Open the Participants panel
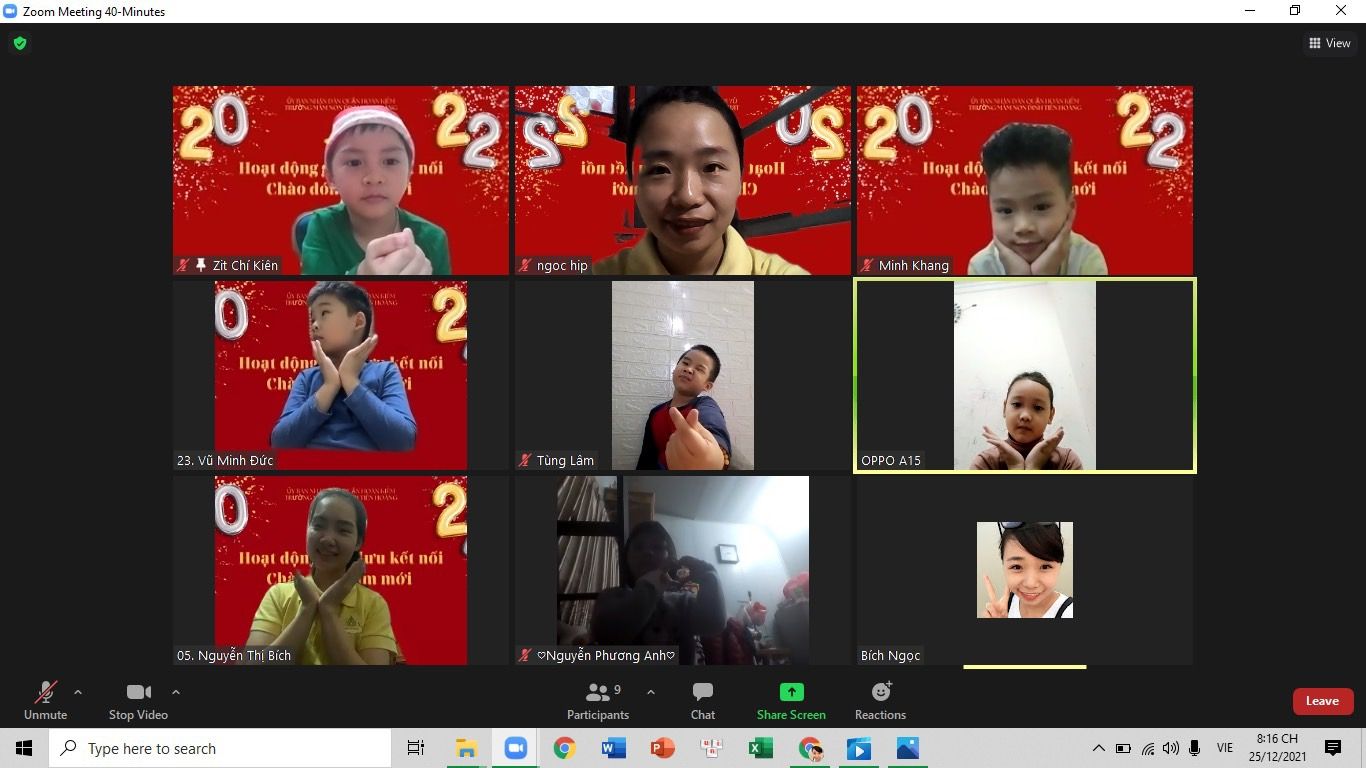This screenshot has width=1366, height=768. [598, 700]
